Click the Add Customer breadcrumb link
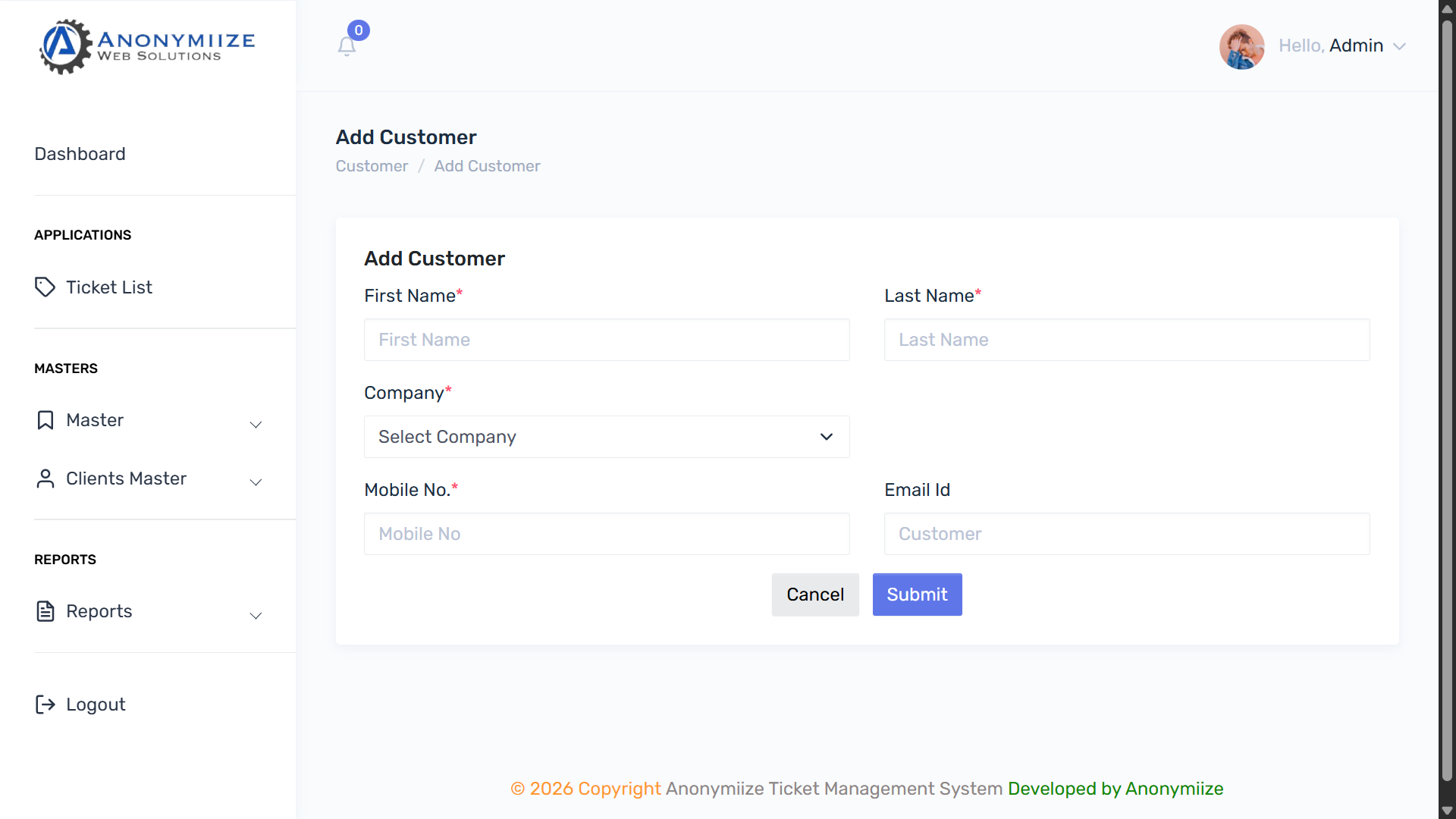This screenshot has height=819, width=1456. (487, 166)
